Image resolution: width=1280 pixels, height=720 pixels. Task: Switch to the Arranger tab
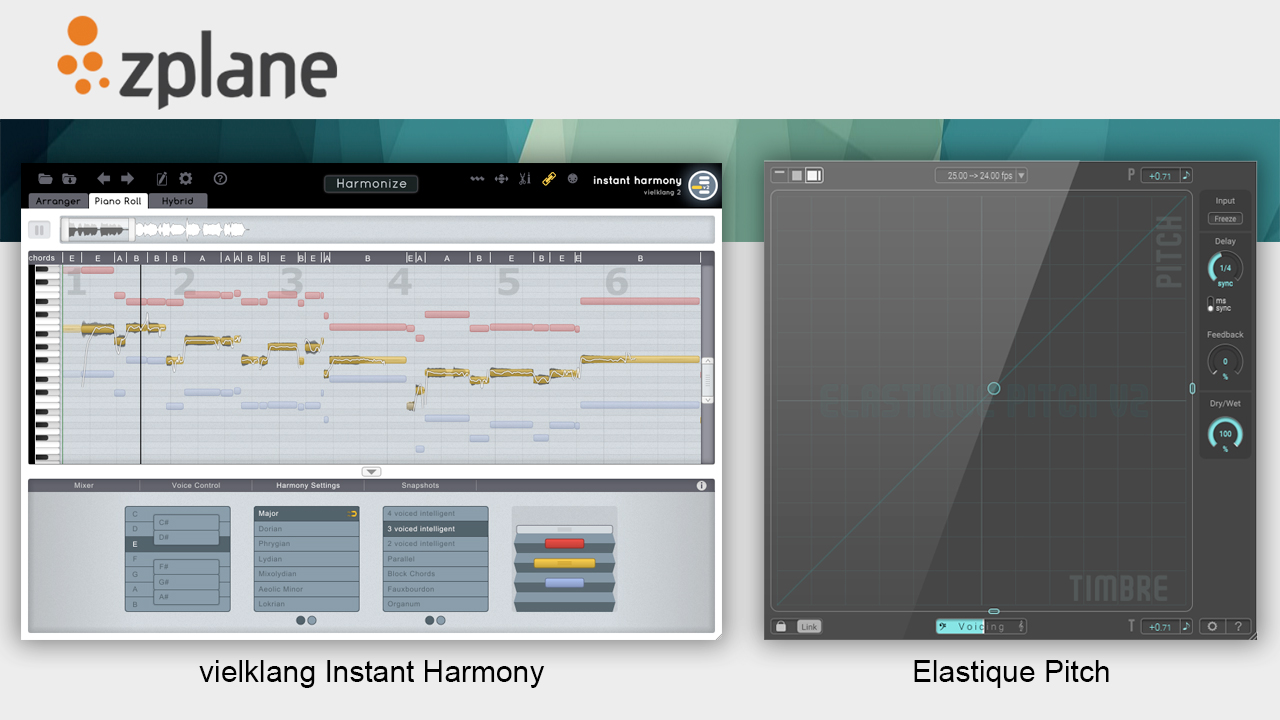tap(58, 201)
